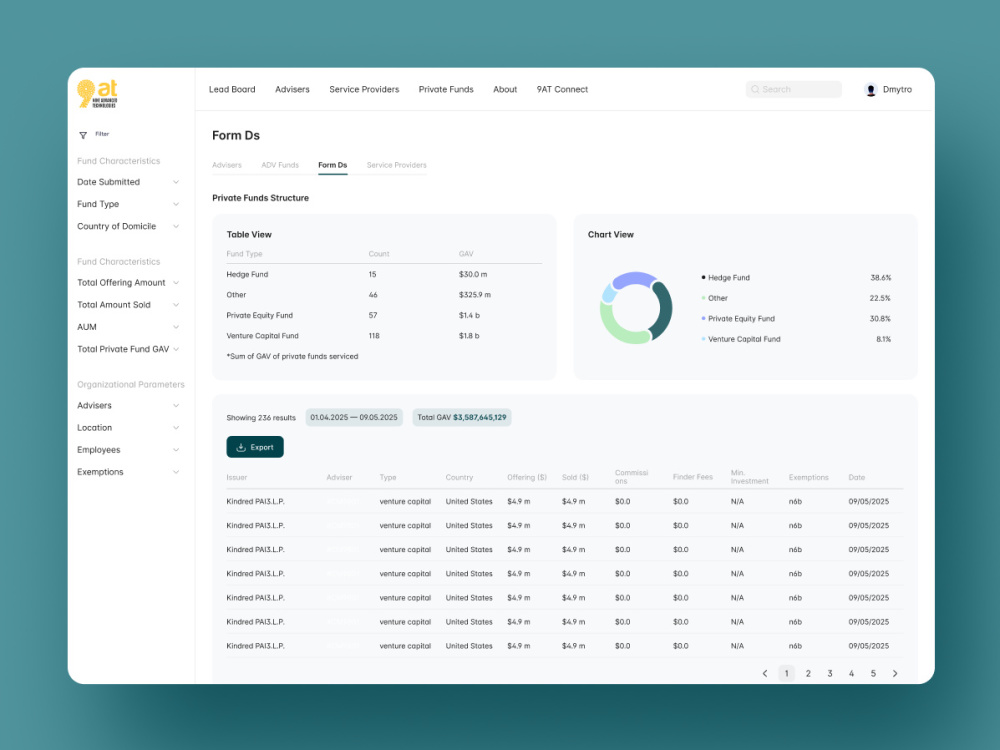Expand Exemptions filter in sidebar

pos(128,472)
